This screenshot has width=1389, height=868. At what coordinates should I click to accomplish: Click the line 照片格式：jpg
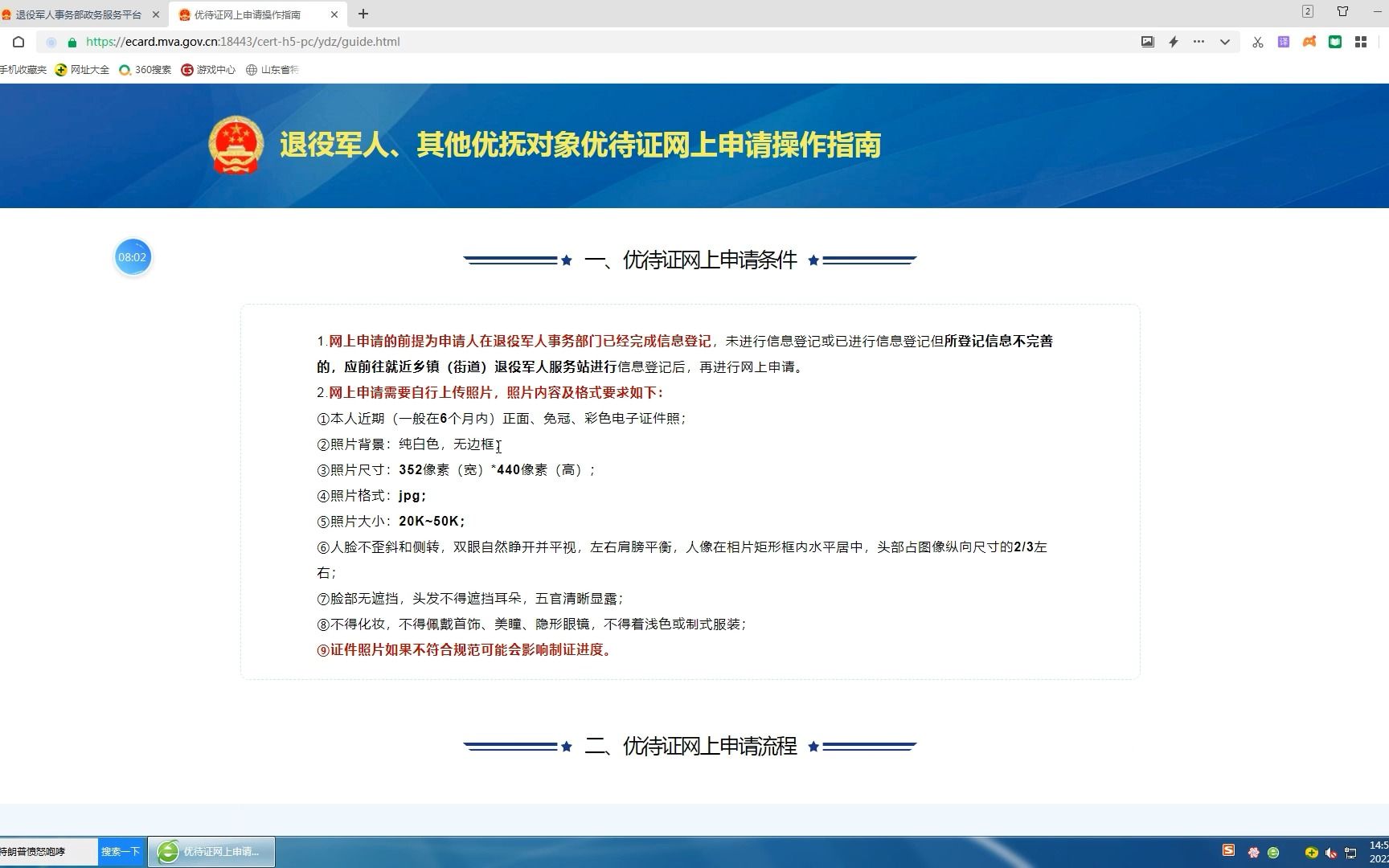click(371, 496)
